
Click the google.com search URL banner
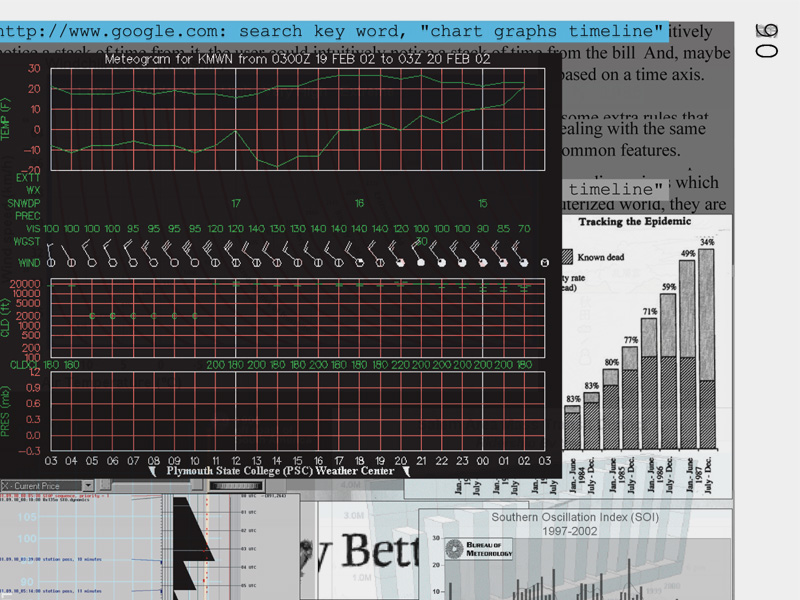332,31
